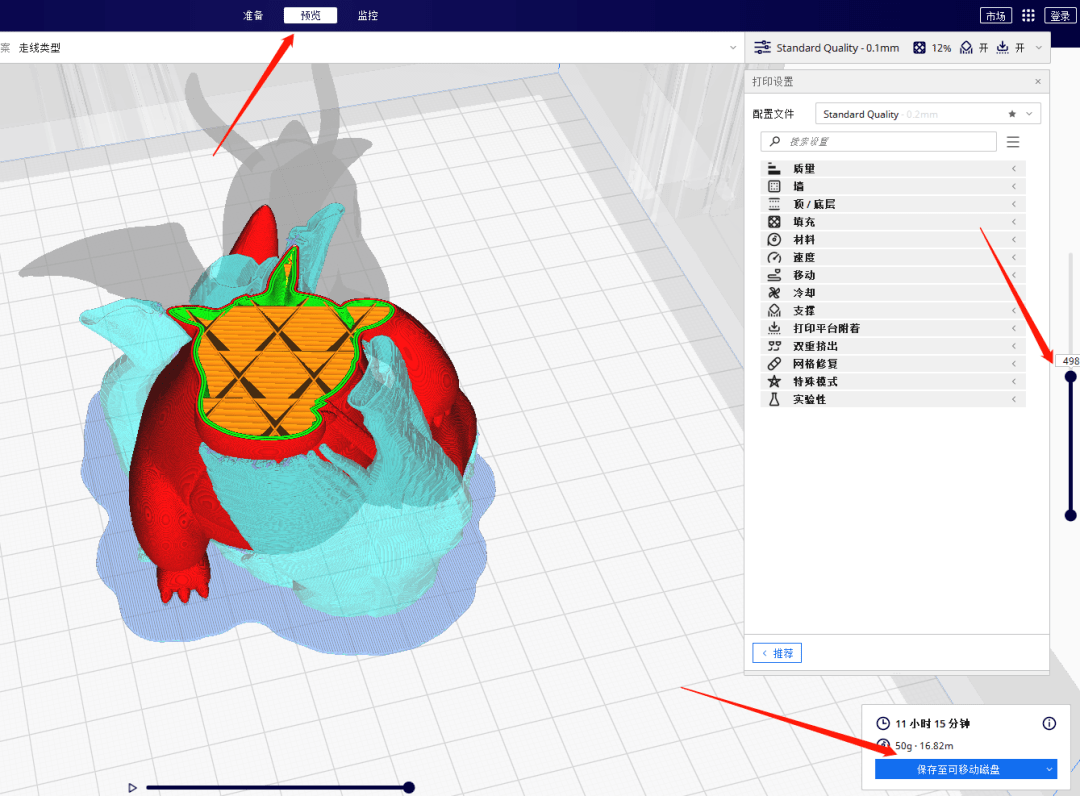Switch to the 监控 monitor tab
The height and width of the screenshot is (796, 1080).
click(368, 15)
